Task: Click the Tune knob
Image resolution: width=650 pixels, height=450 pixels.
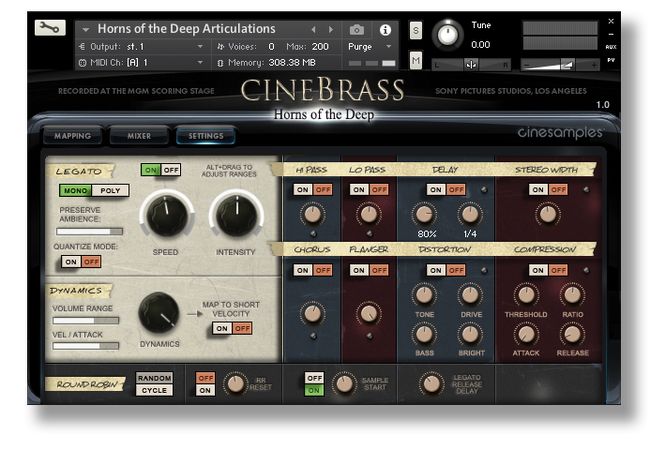Action: [x=448, y=35]
